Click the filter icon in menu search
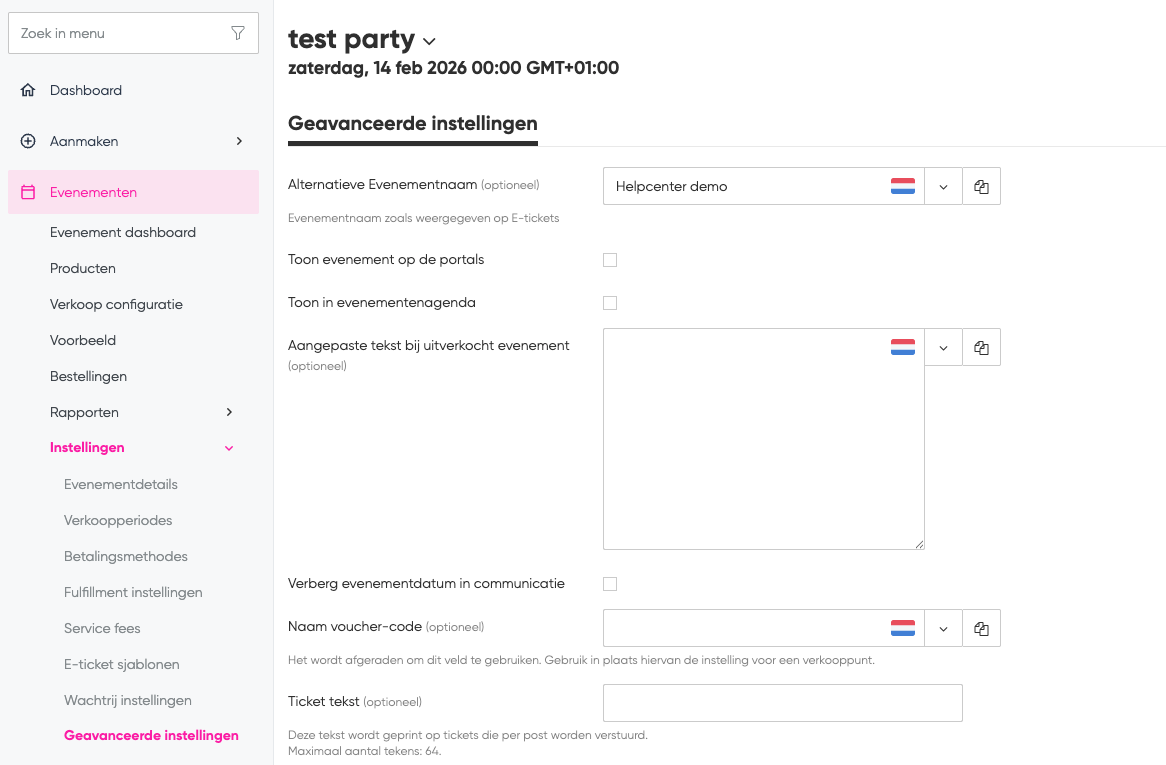 click(237, 33)
